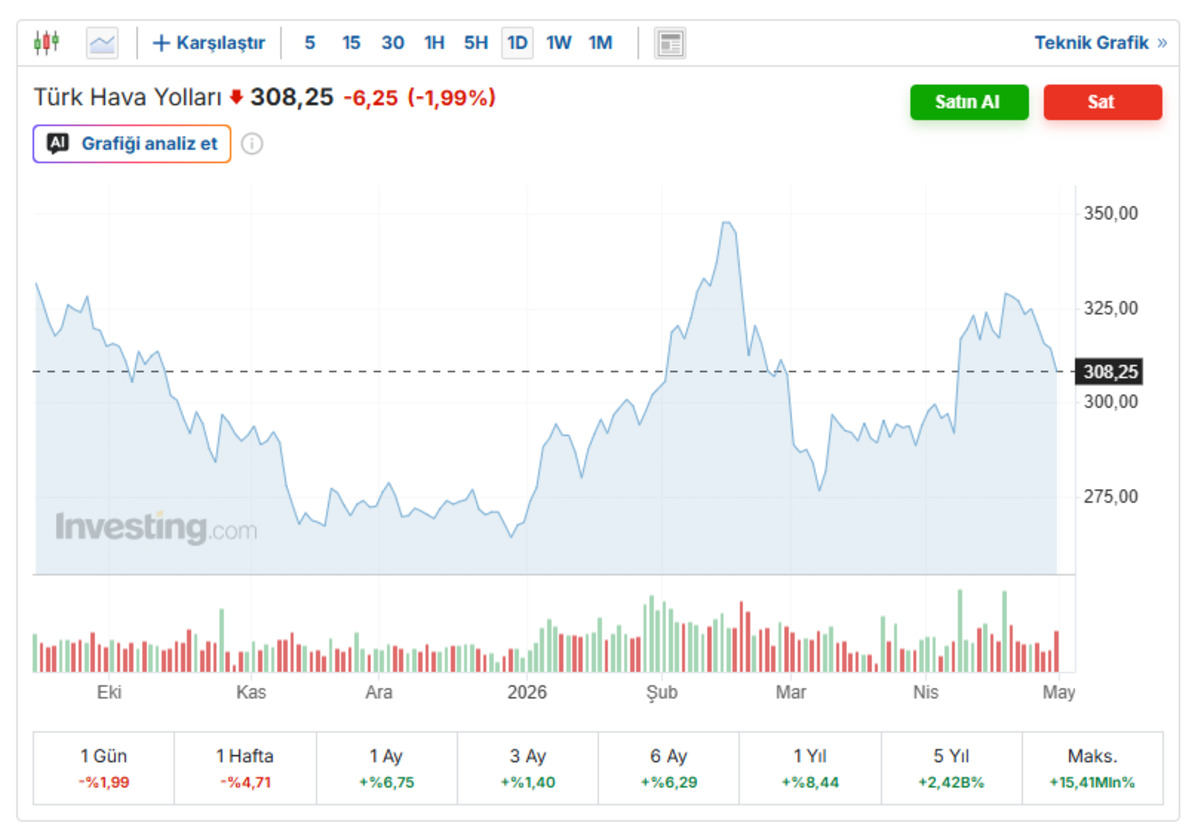Screen dimensions: 1200x835
Task: Click the Nis month axis label
Action: coord(926,692)
